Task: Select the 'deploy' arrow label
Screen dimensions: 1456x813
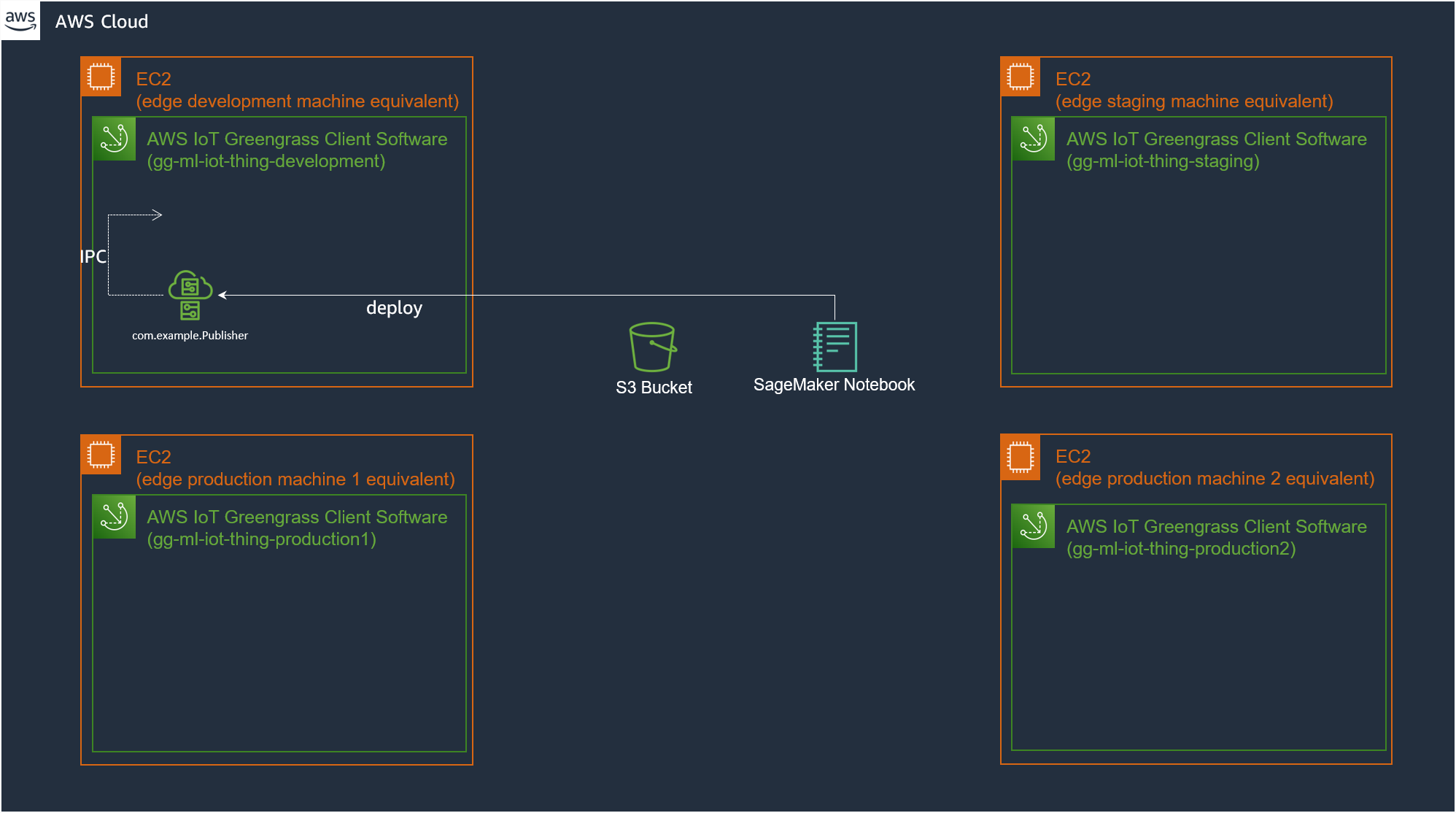Action: point(394,308)
